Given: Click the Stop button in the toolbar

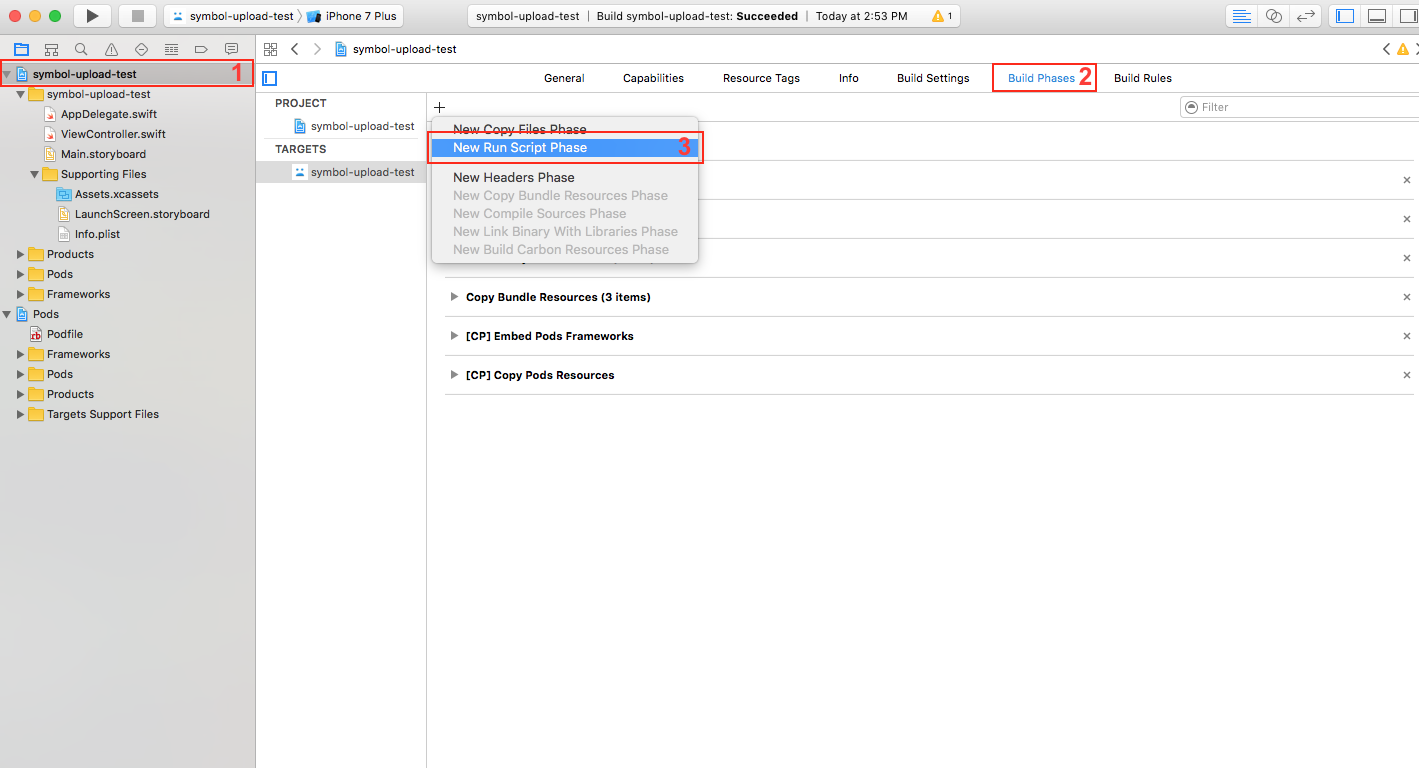Looking at the screenshot, I should pos(138,16).
